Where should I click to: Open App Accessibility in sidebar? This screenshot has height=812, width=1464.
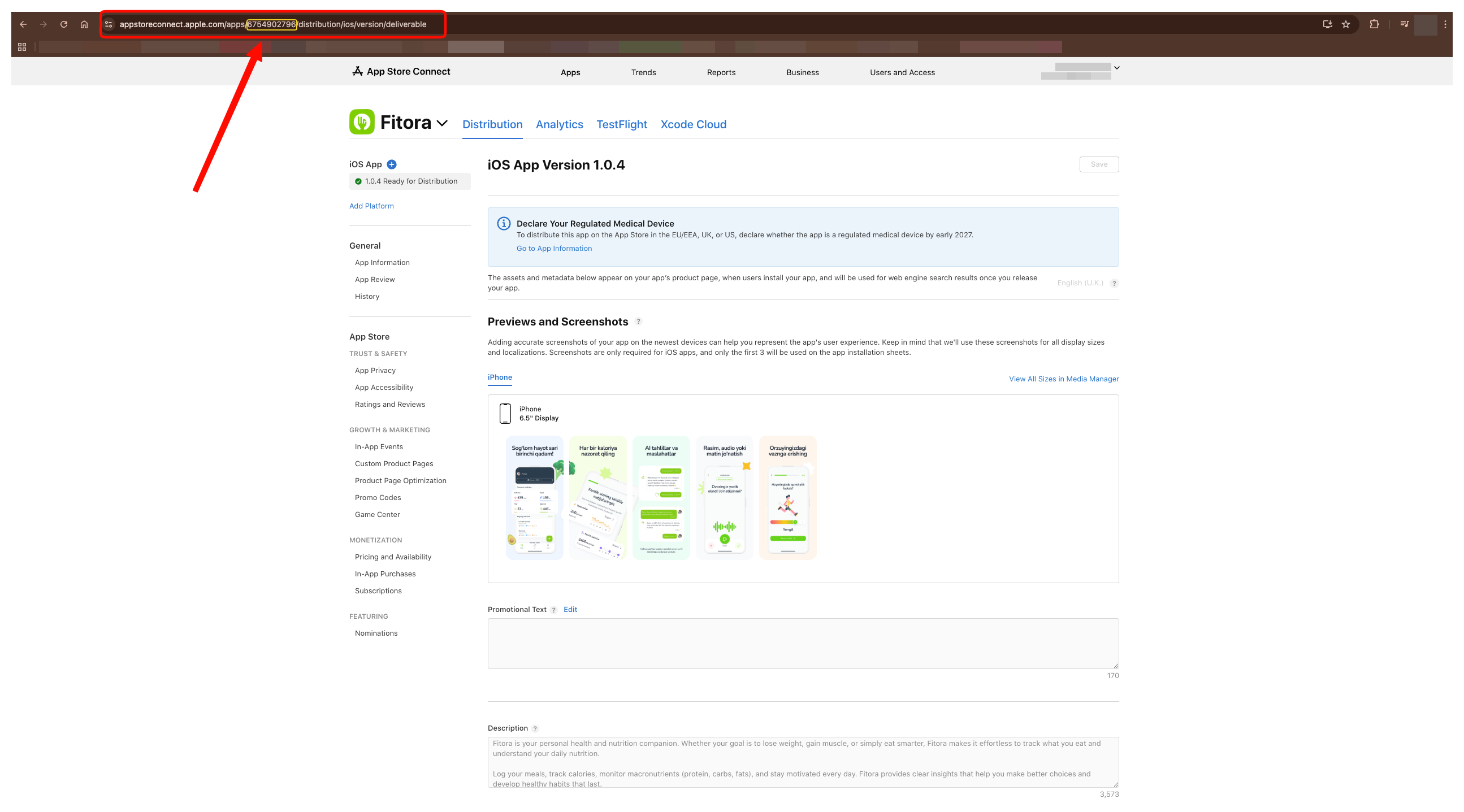click(x=384, y=388)
